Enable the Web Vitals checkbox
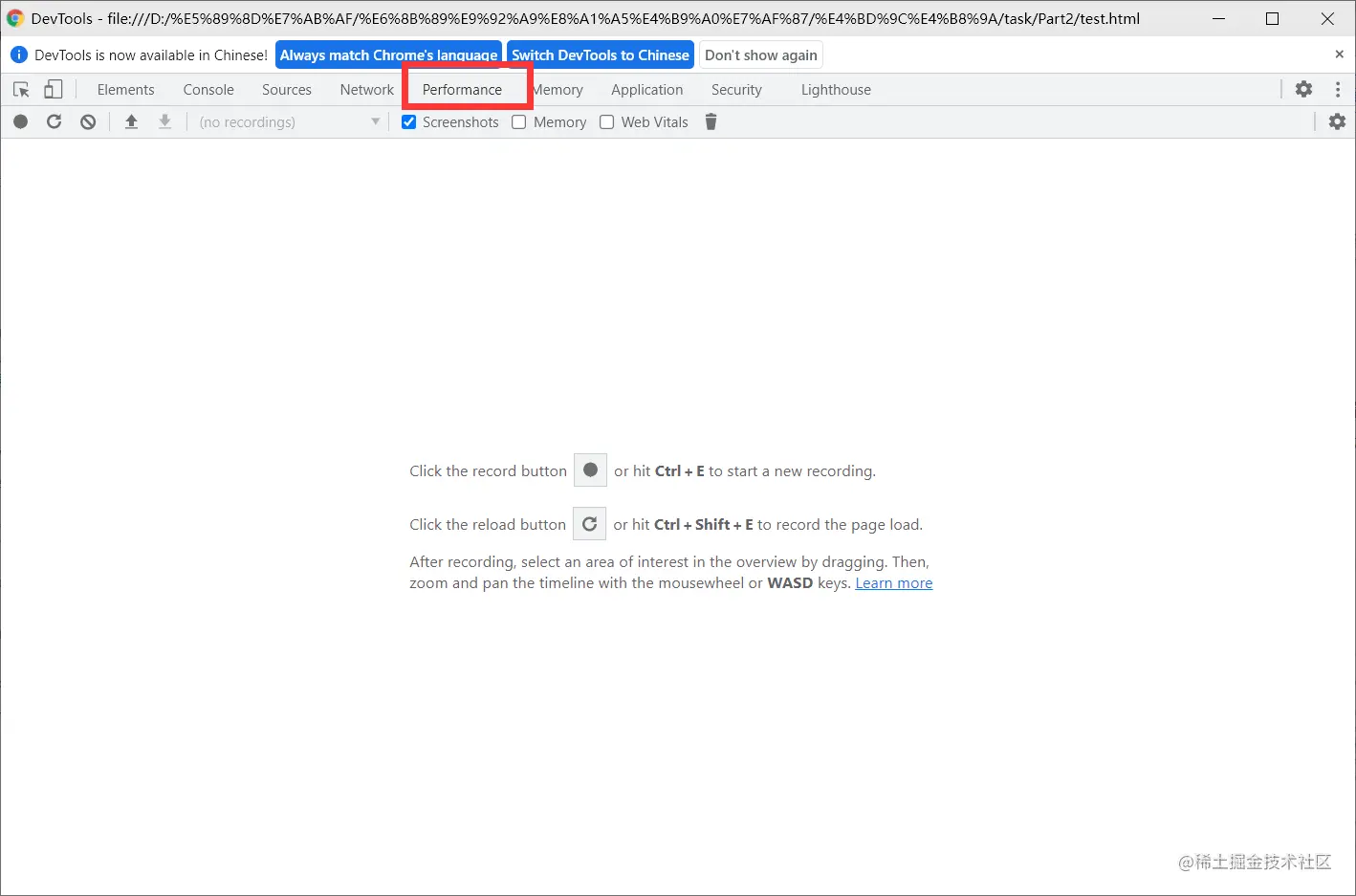The width and height of the screenshot is (1356, 896). [x=606, y=121]
